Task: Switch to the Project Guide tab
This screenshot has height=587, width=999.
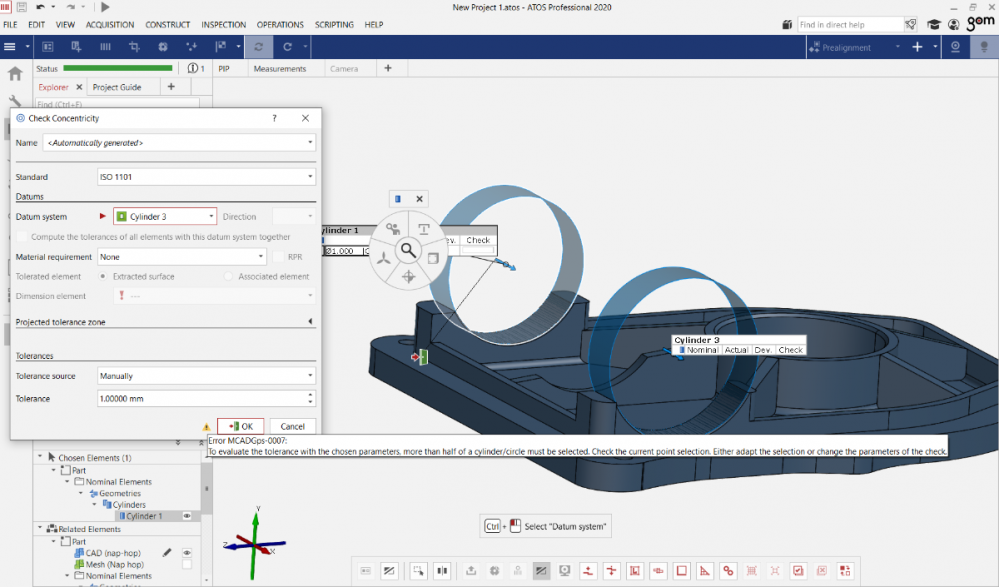Action: pyautogui.click(x=117, y=87)
